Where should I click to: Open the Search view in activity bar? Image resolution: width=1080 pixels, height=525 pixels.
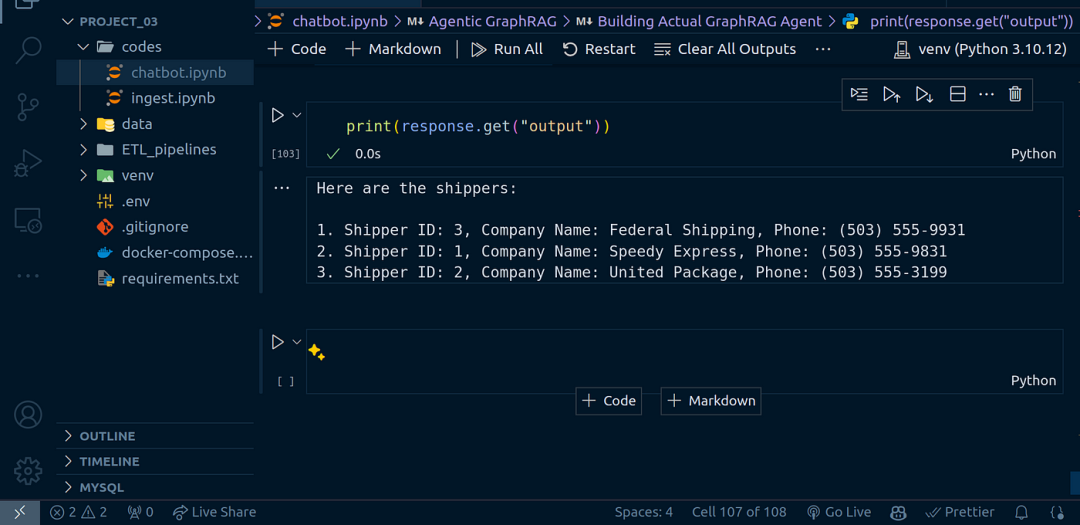coord(28,50)
